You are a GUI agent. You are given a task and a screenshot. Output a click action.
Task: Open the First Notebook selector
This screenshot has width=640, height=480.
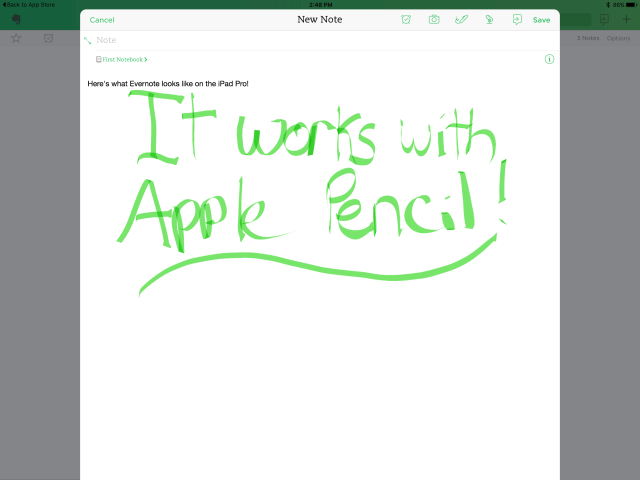[x=122, y=60]
